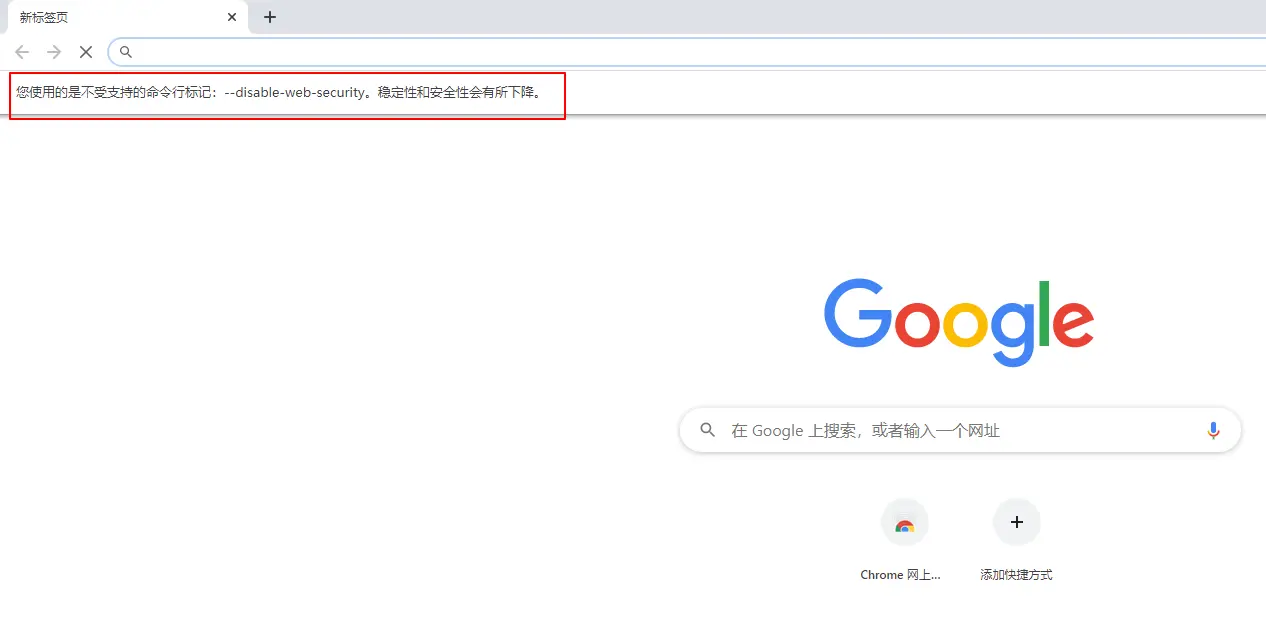Click the Chrome 网上... shortcut label

pyautogui.click(x=900, y=575)
